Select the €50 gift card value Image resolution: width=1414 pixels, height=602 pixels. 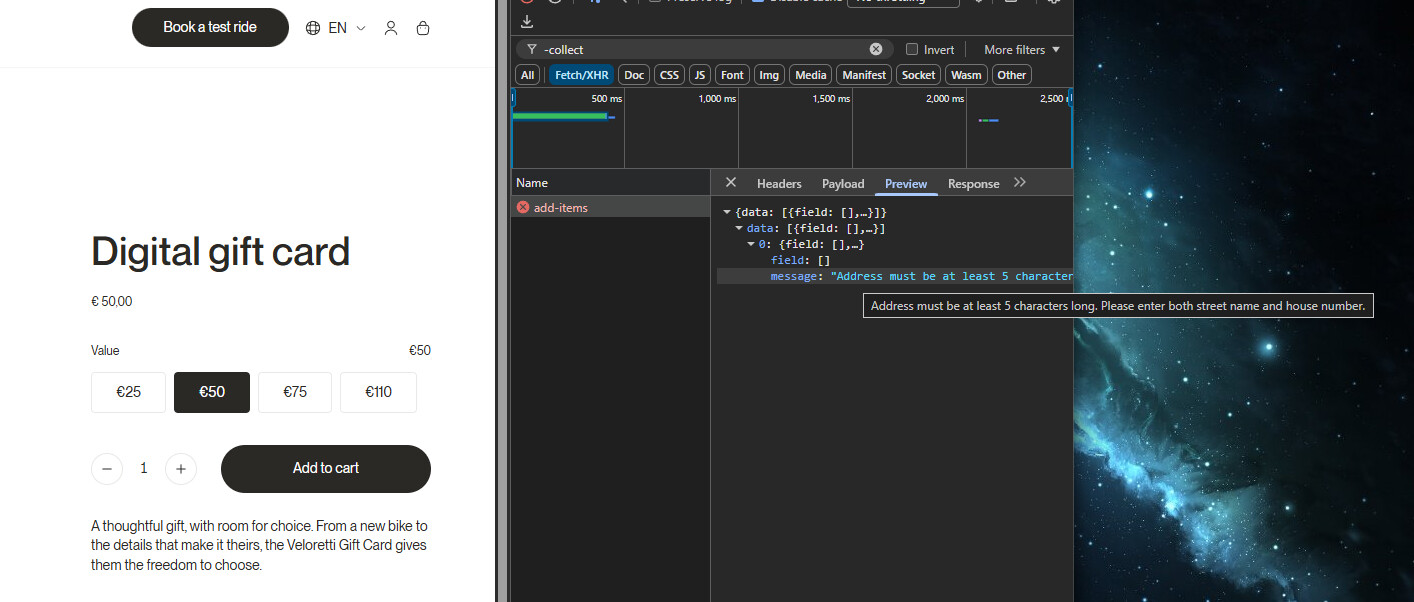click(212, 392)
